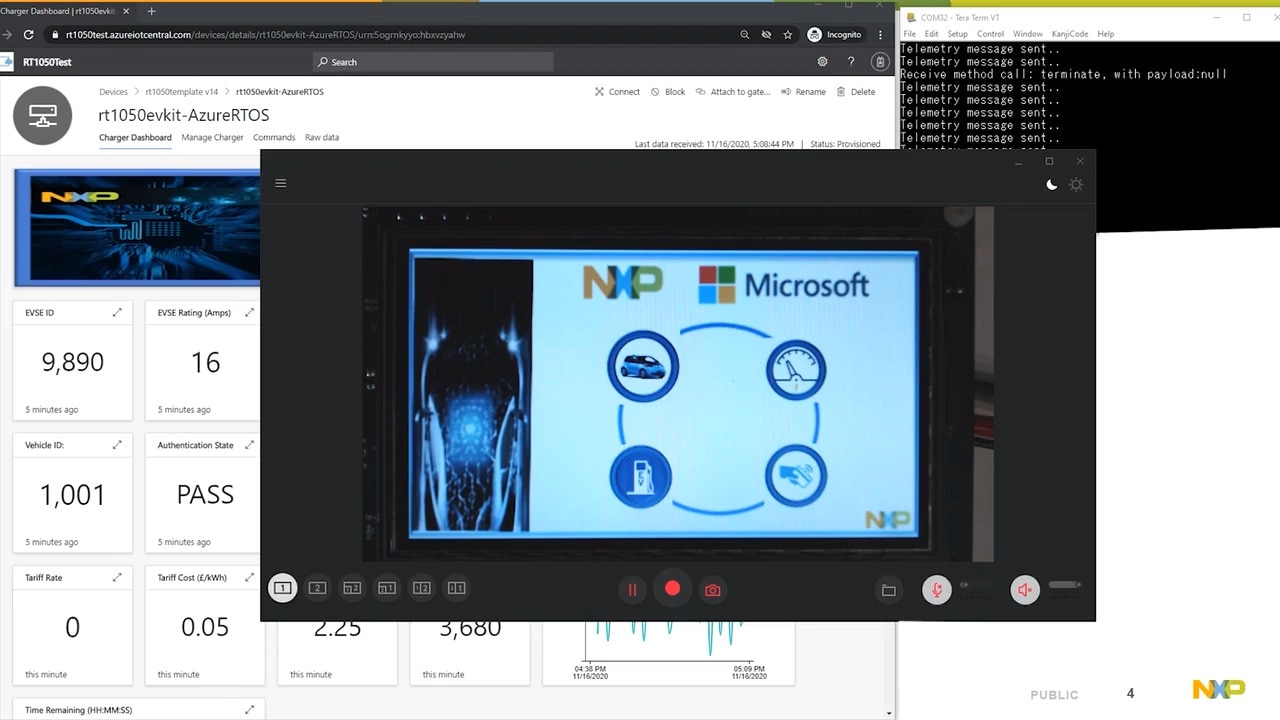This screenshot has width=1280, height=720.
Task: Toggle the microphone mute button
Action: point(936,590)
